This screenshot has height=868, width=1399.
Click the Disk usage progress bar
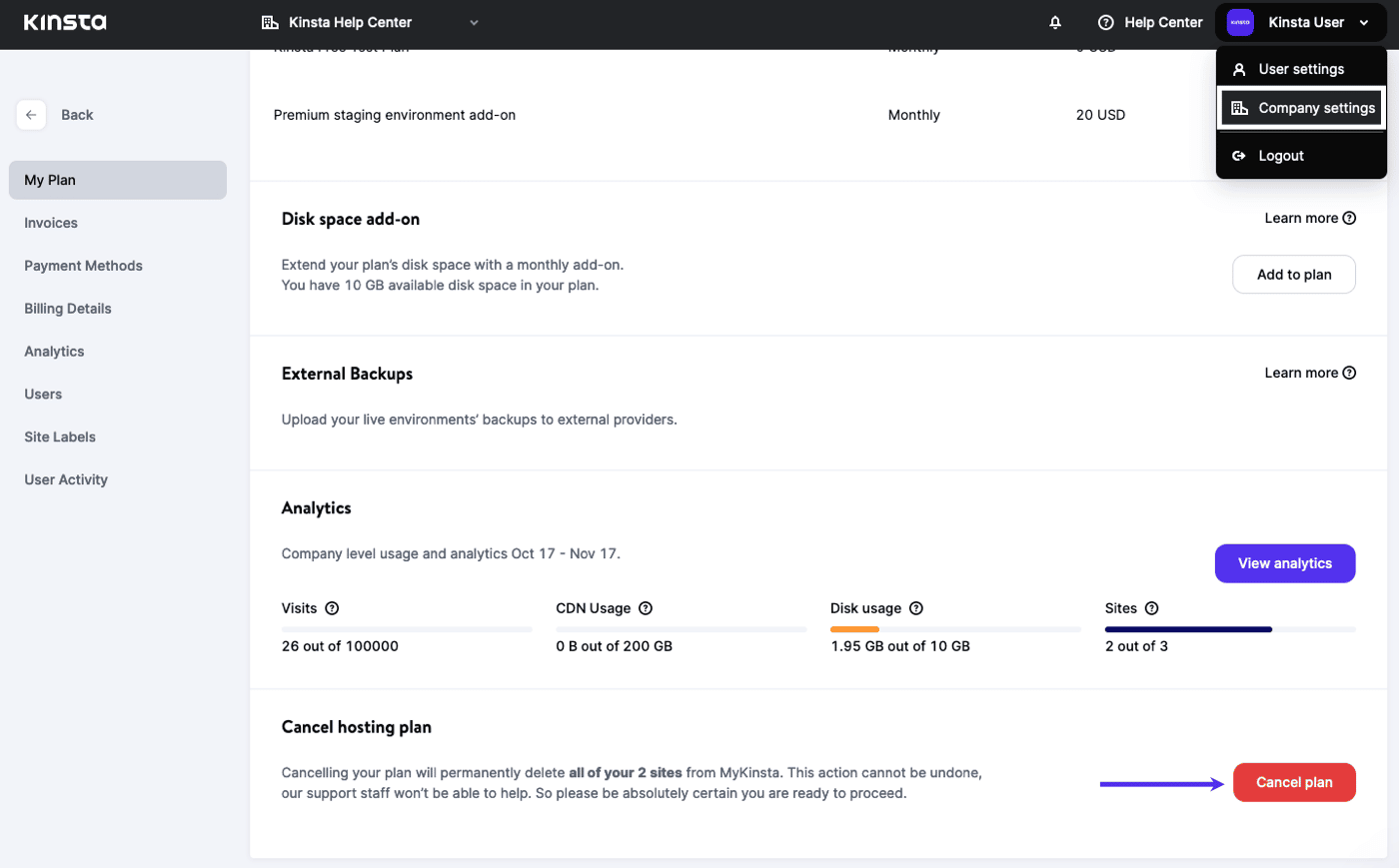(x=955, y=629)
